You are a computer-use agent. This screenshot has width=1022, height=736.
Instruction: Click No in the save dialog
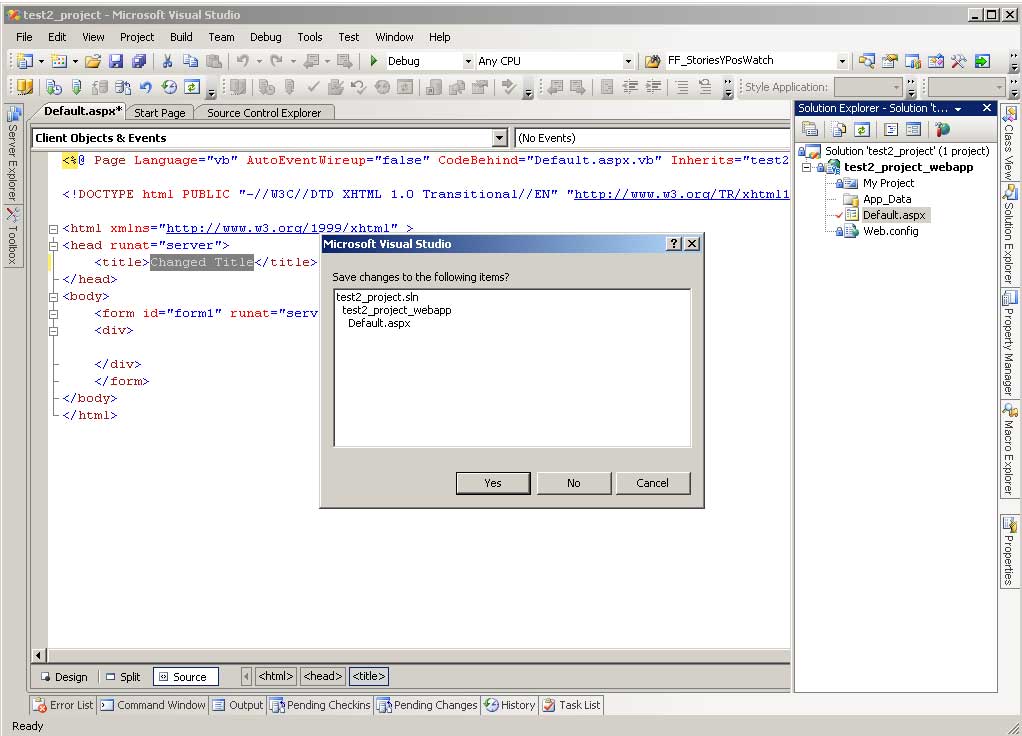574,483
